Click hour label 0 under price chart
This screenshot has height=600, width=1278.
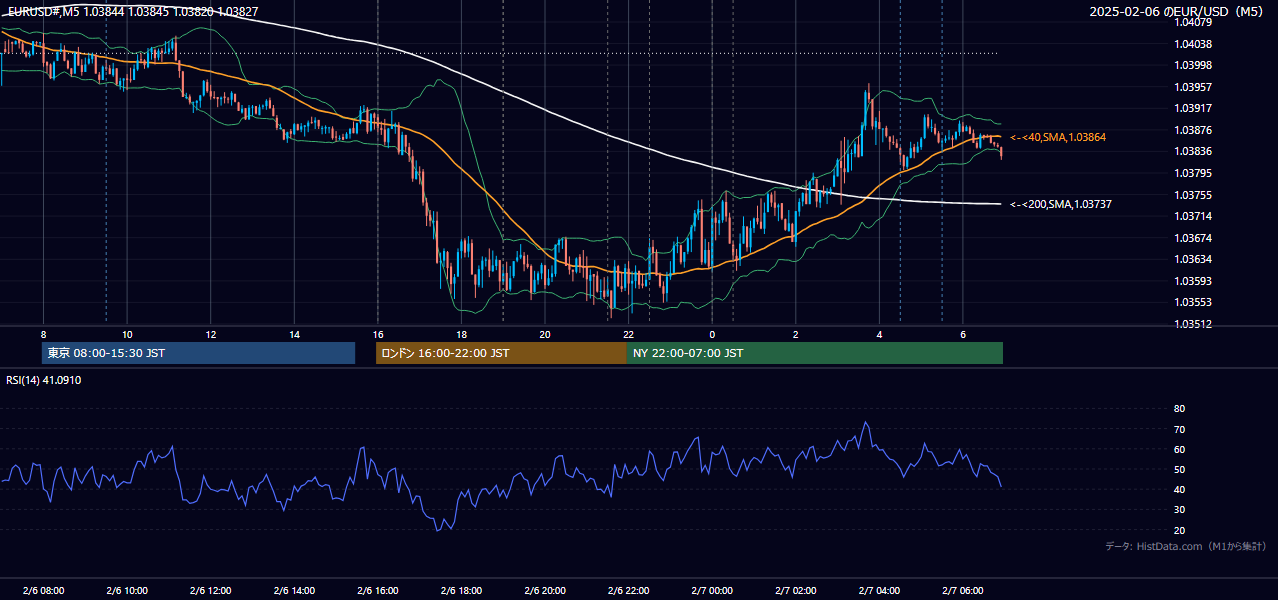[712, 334]
